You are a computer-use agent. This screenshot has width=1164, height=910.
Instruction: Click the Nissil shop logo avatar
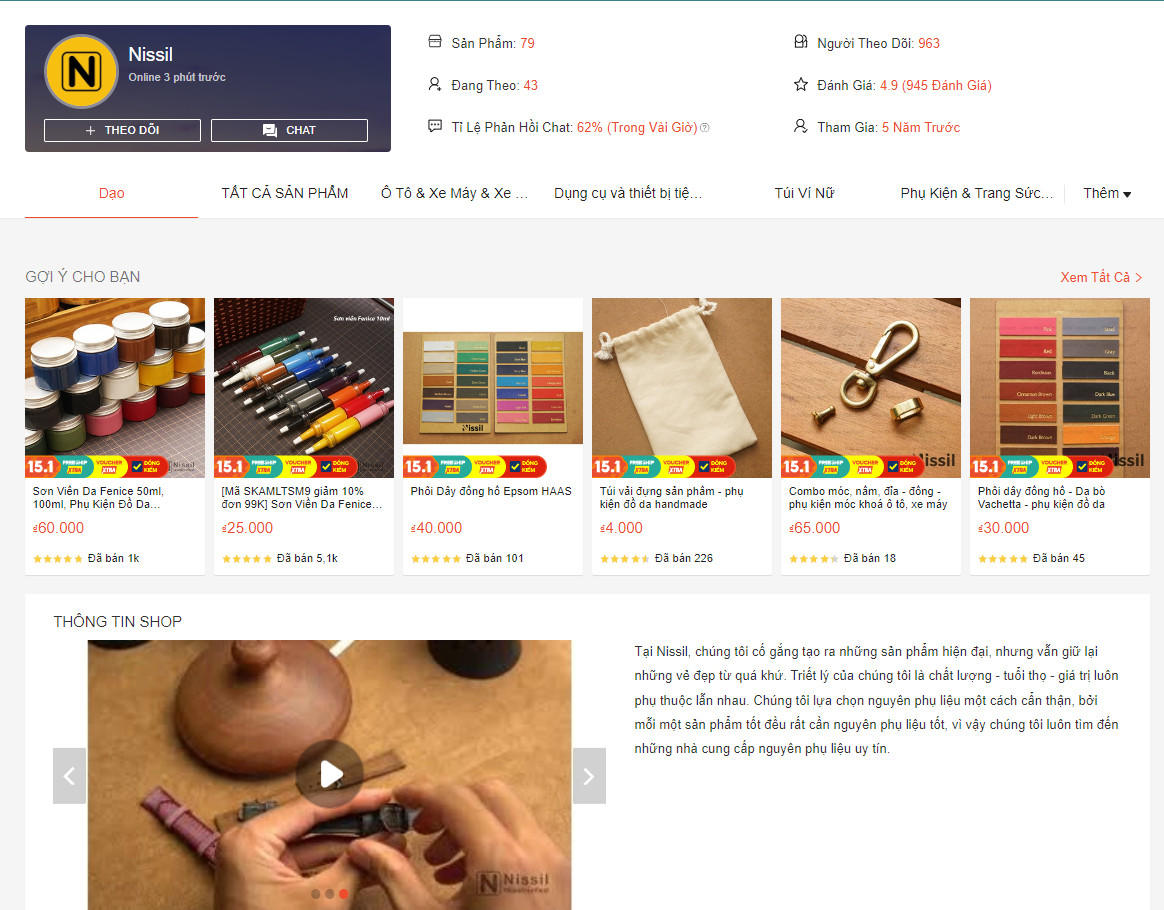[x=81, y=71]
